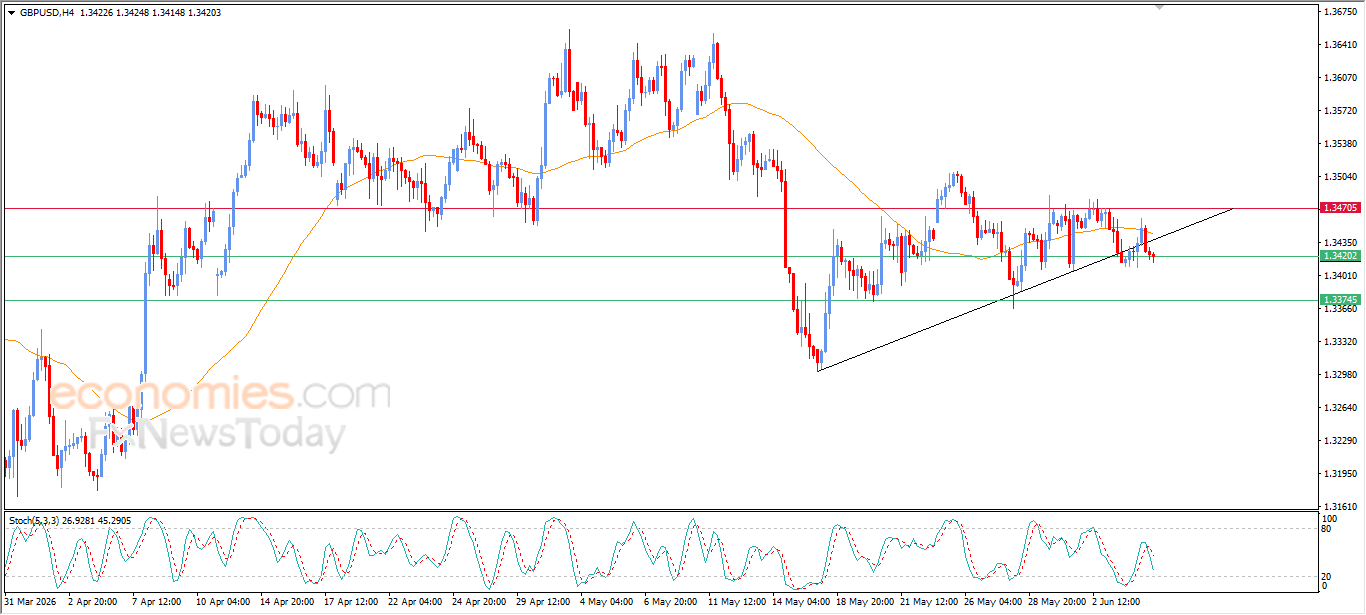1366x615 pixels.
Task: Click the 1.34350 price axis label
Action: 1341,243
